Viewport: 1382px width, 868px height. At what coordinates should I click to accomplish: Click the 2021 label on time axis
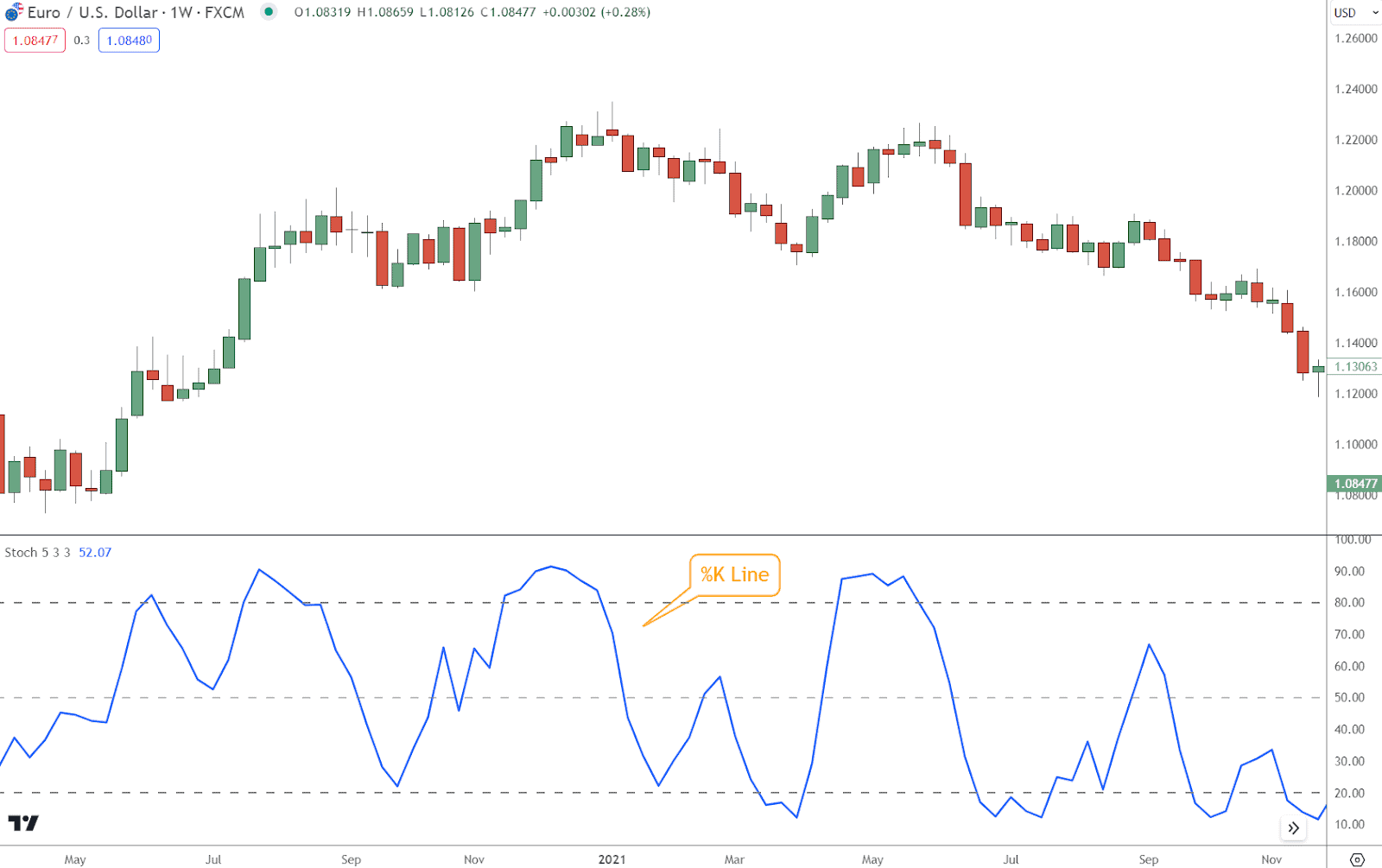coord(612,859)
